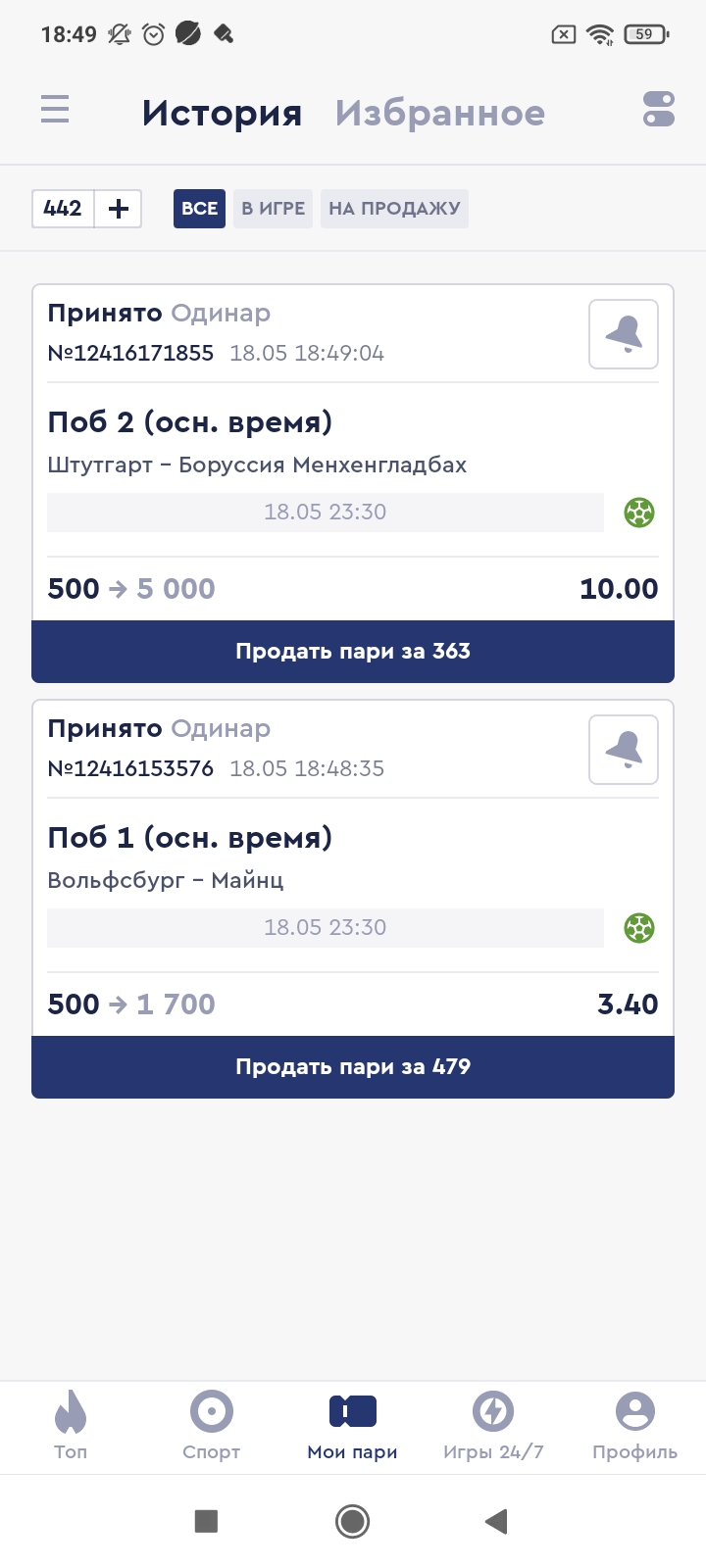Select the ВСЕ filter
Viewport: 706px width, 1568px height.
(x=199, y=209)
